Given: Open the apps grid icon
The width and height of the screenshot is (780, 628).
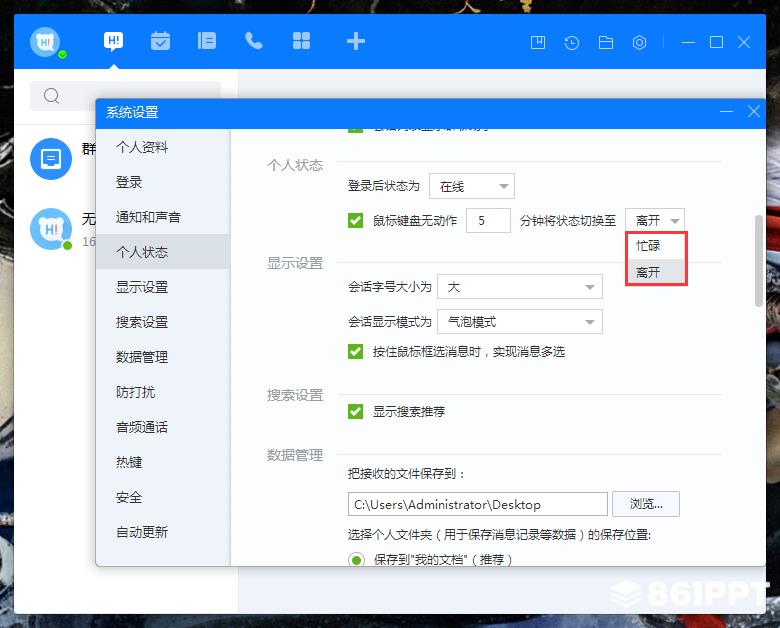Looking at the screenshot, I should tap(301, 41).
